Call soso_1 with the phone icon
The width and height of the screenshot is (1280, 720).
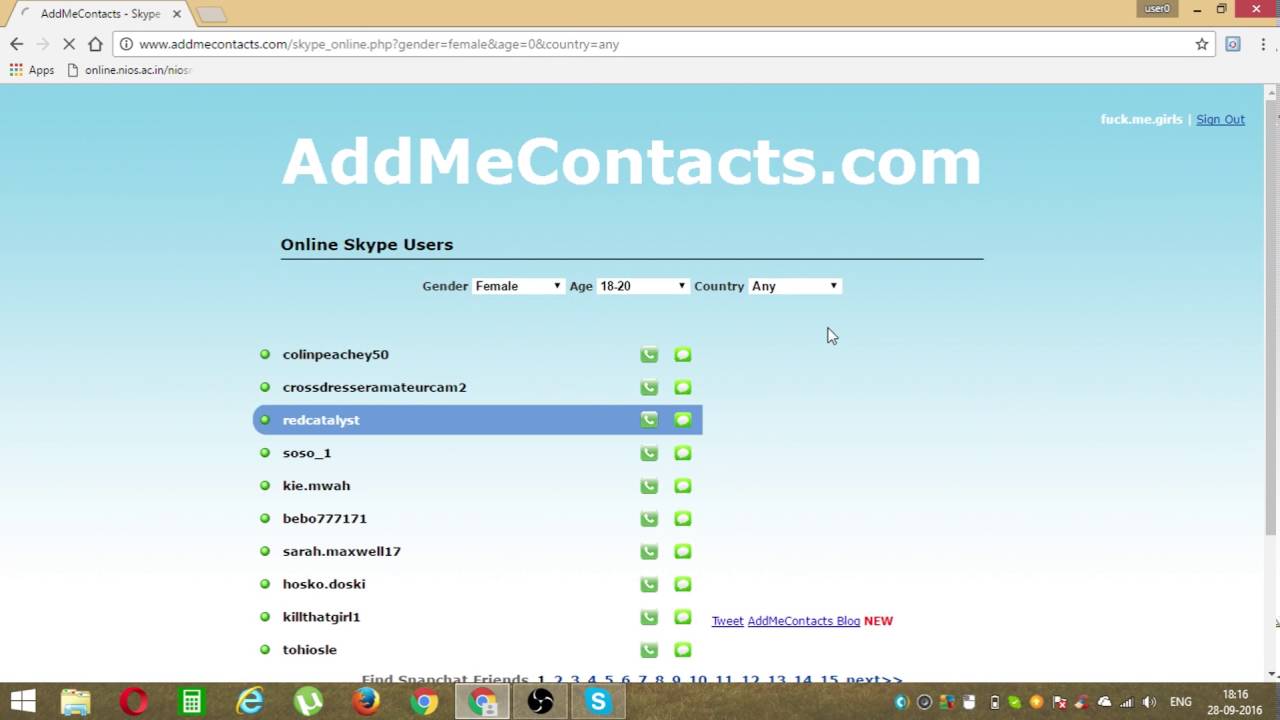(x=649, y=453)
